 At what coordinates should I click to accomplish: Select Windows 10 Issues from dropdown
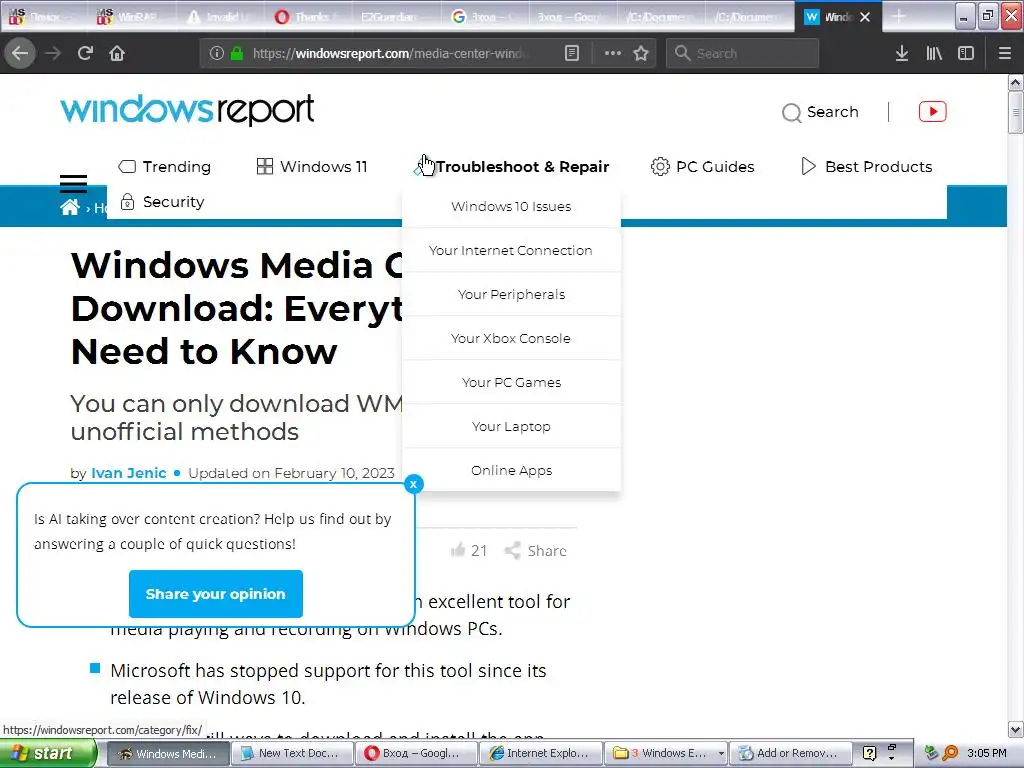point(511,206)
